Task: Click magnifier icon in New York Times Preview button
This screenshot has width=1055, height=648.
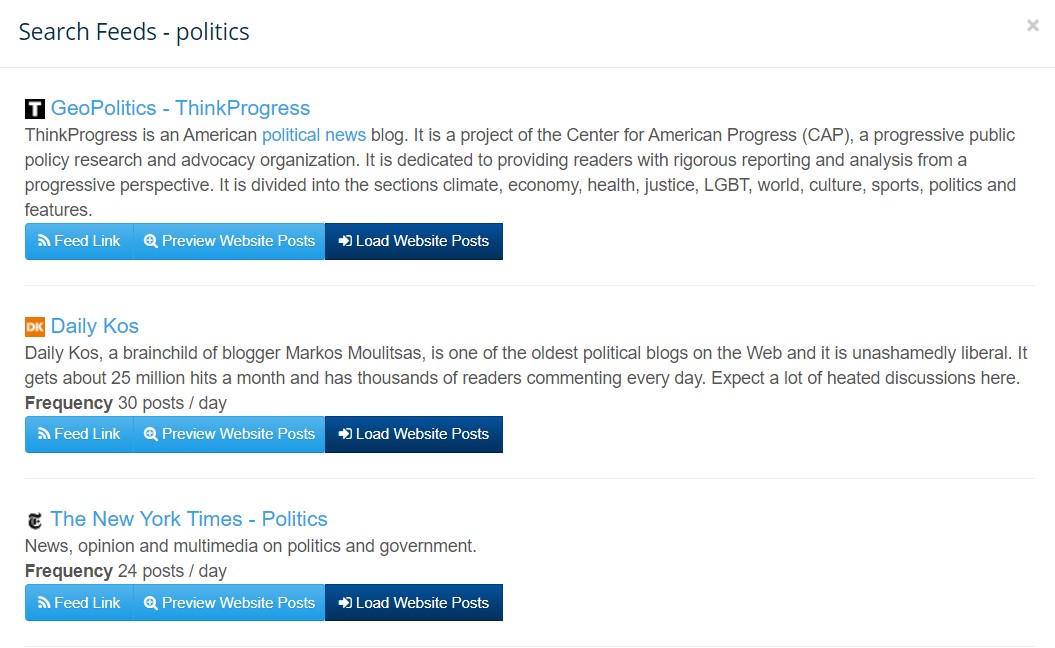Action: tap(151, 603)
